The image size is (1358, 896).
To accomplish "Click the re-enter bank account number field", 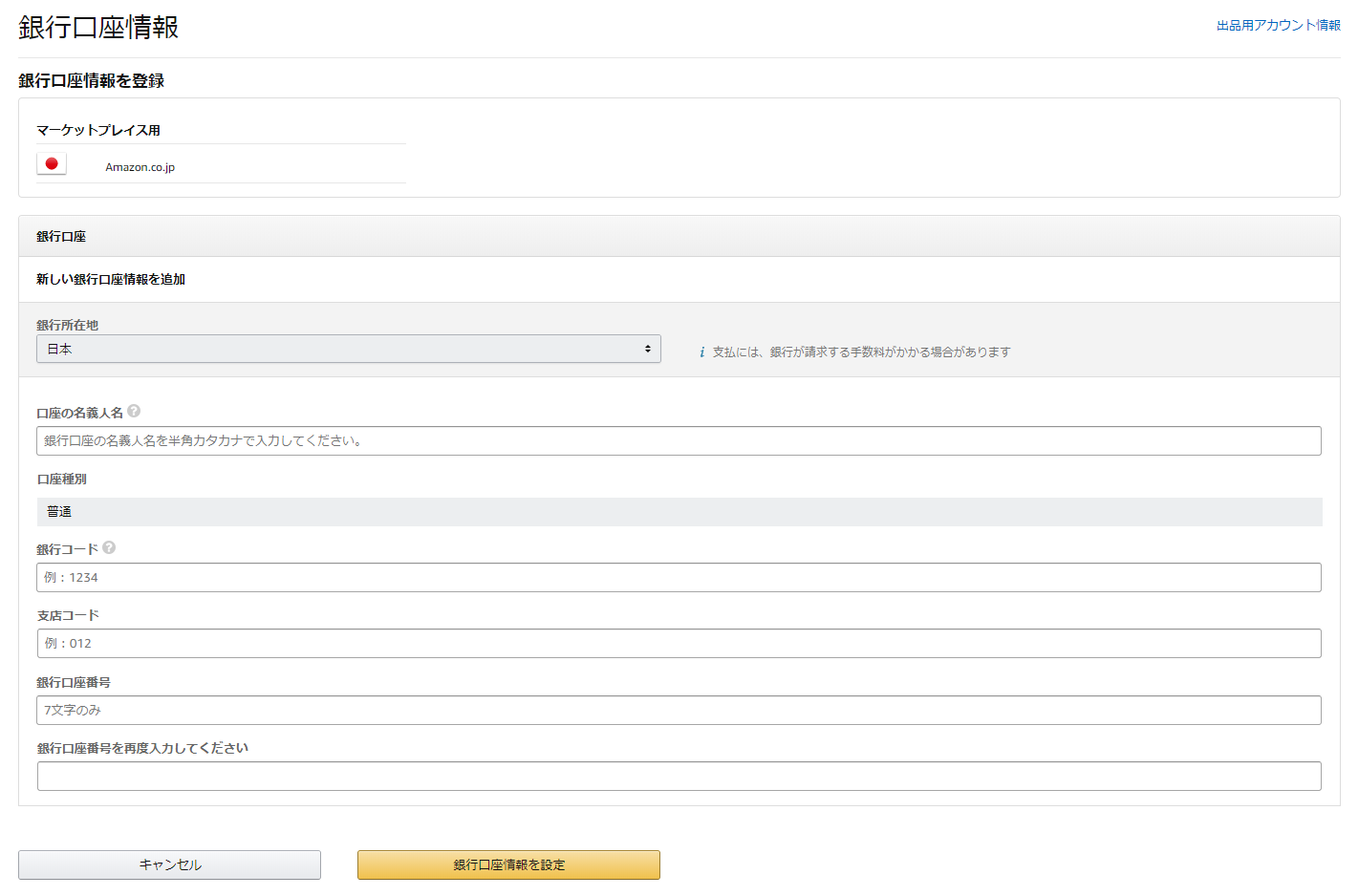I will tap(679, 776).
